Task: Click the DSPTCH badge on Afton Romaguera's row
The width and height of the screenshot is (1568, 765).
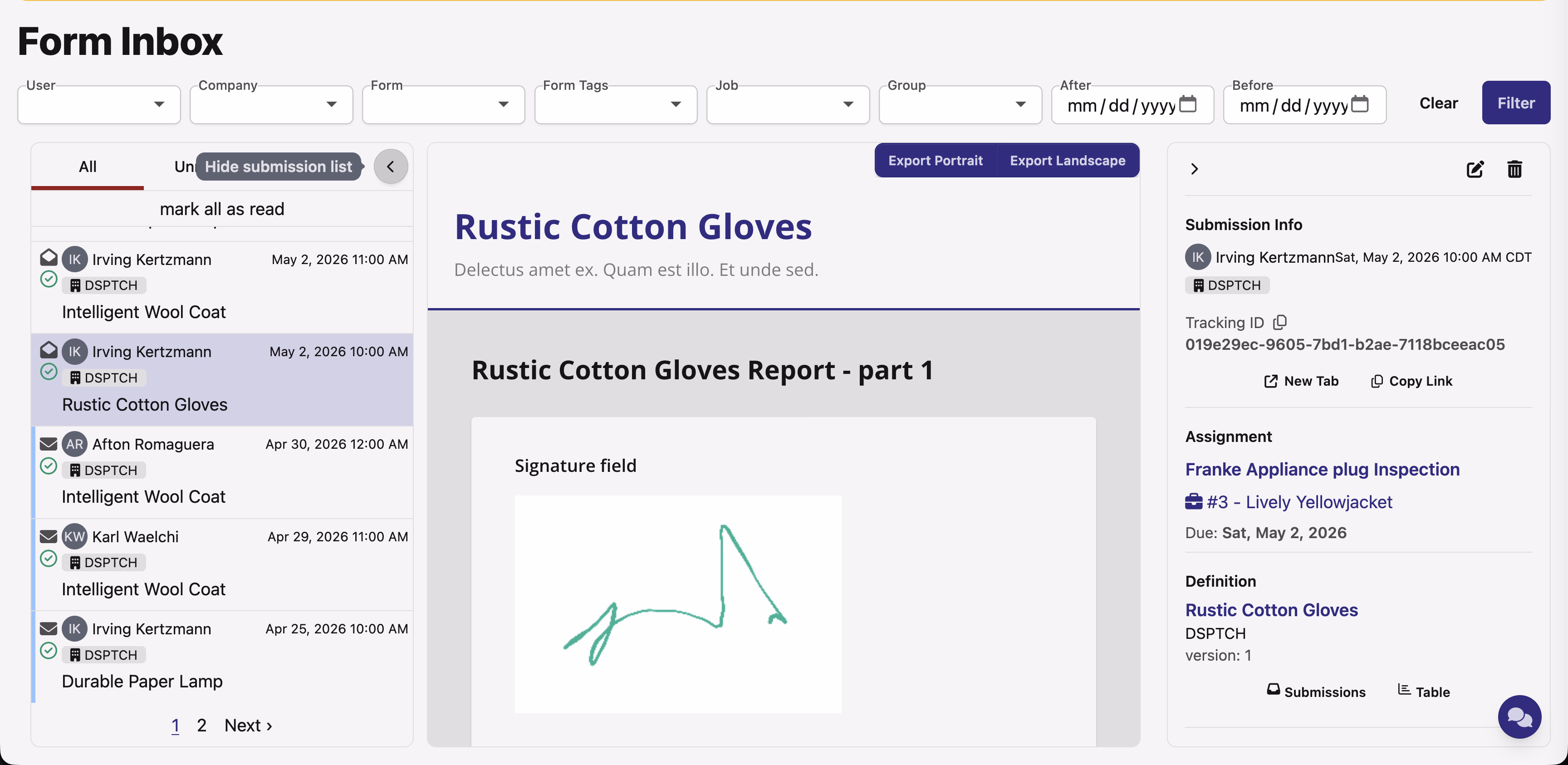Action: tap(103, 471)
